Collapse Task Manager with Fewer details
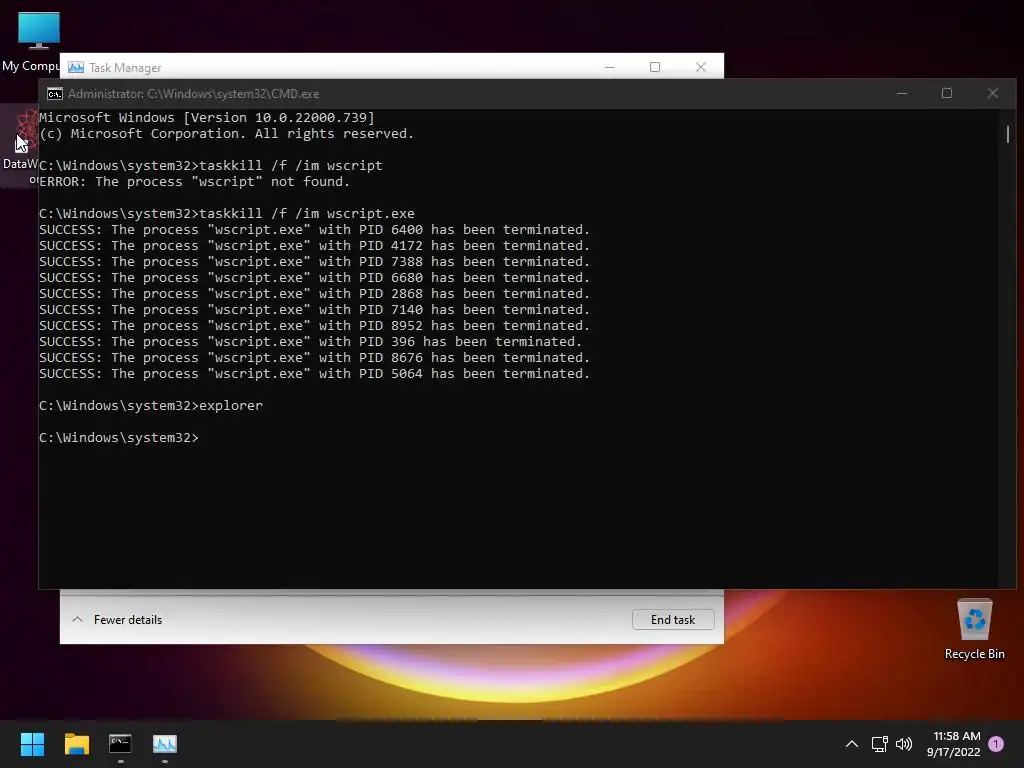 [117, 620]
